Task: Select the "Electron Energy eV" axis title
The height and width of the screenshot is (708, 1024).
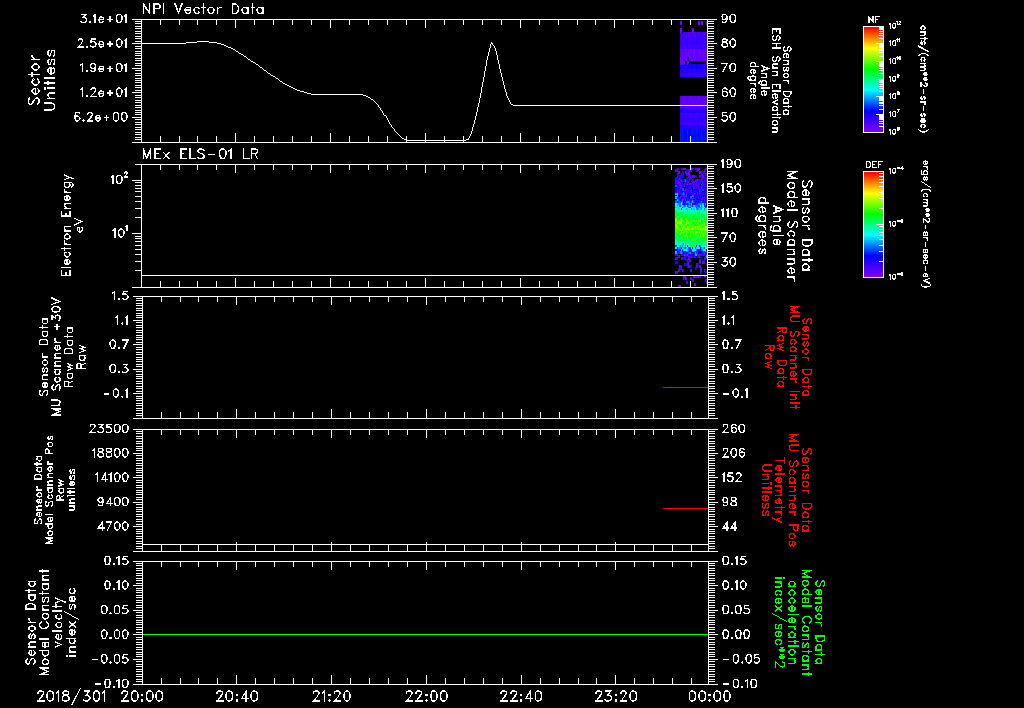Action: click(x=71, y=225)
